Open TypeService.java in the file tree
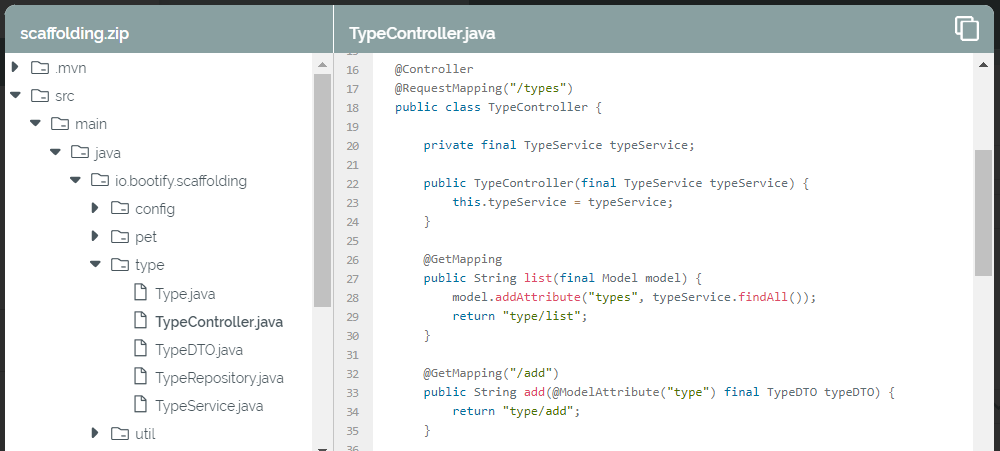Image resolution: width=1000 pixels, height=451 pixels. [x=209, y=406]
